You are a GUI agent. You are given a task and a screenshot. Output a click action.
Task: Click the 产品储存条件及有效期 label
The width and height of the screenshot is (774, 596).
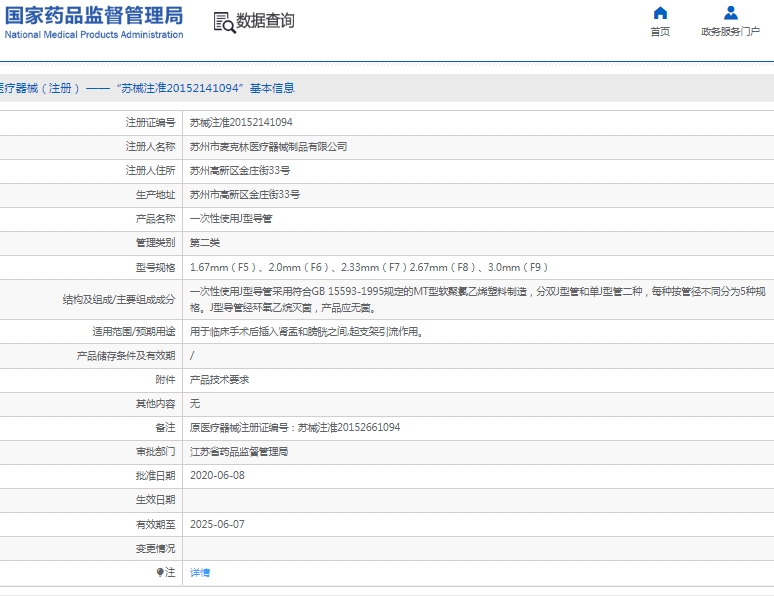126,356
